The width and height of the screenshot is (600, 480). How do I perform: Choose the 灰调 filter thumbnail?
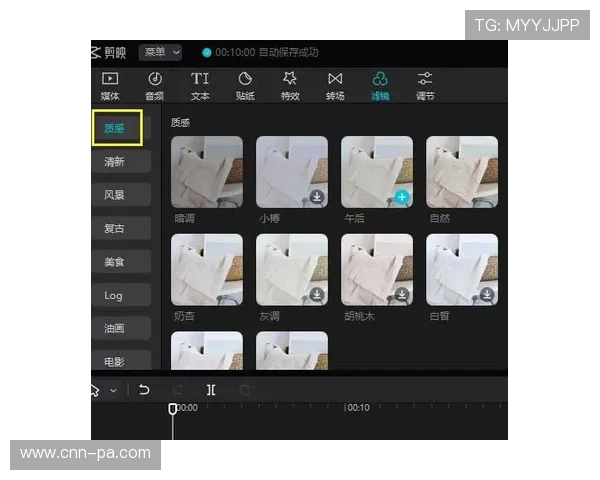click(292, 270)
